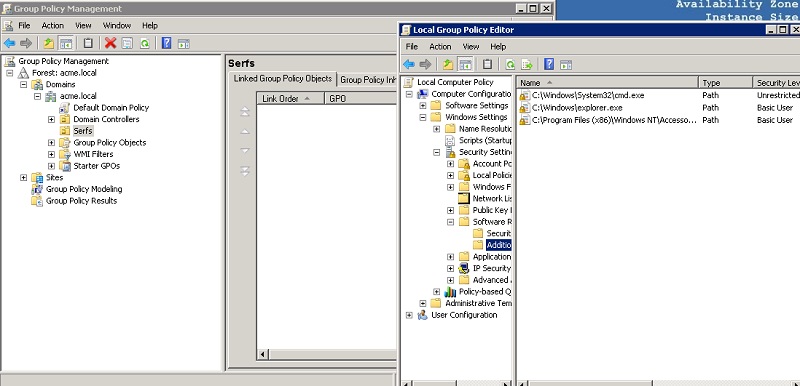Screen dimensions: 800x386
Task: Click Back arrow in Group Policy Management toolbar
Action: [9, 43]
